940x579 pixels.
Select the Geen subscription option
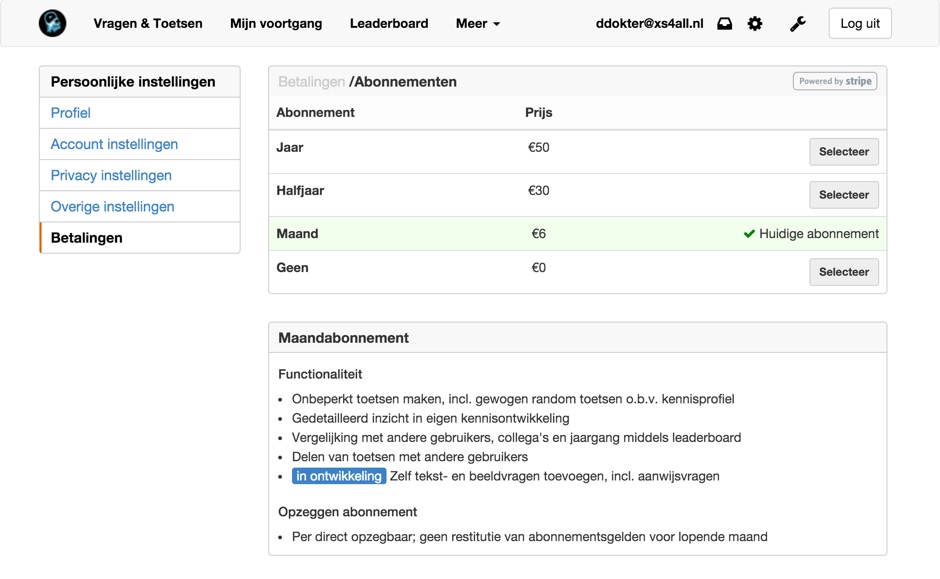coord(843,271)
